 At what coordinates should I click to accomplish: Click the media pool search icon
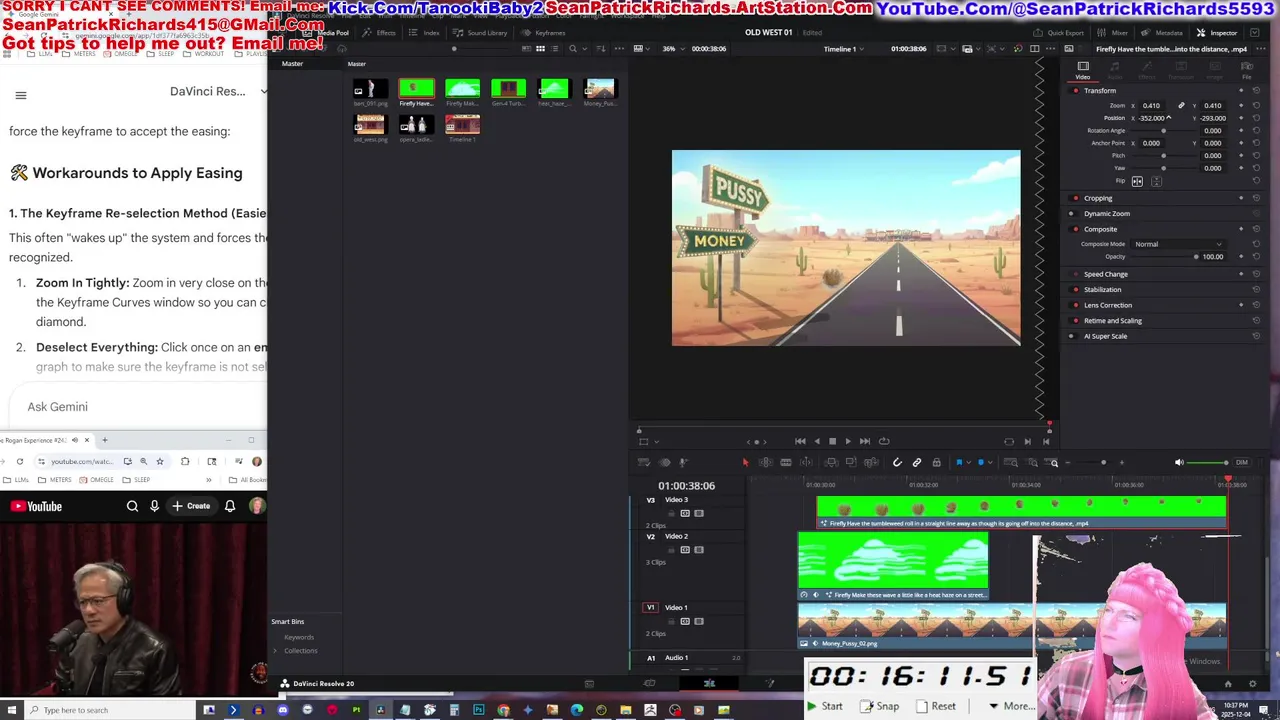pos(573,49)
